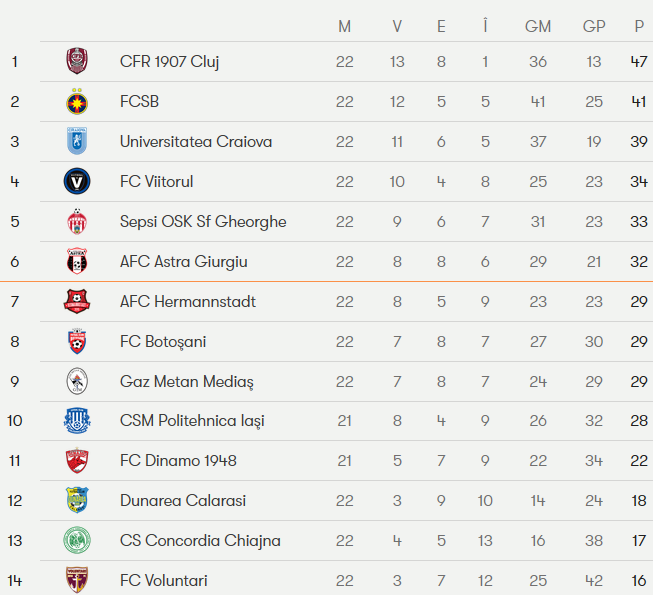This screenshot has width=653, height=595.
Task: Click the AFC Hermannstadt crest
Action: (77, 302)
